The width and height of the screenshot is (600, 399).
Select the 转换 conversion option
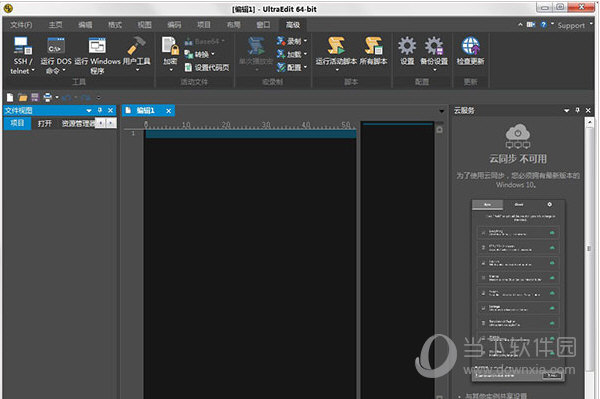pyautogui.click(x=199, y=54)
